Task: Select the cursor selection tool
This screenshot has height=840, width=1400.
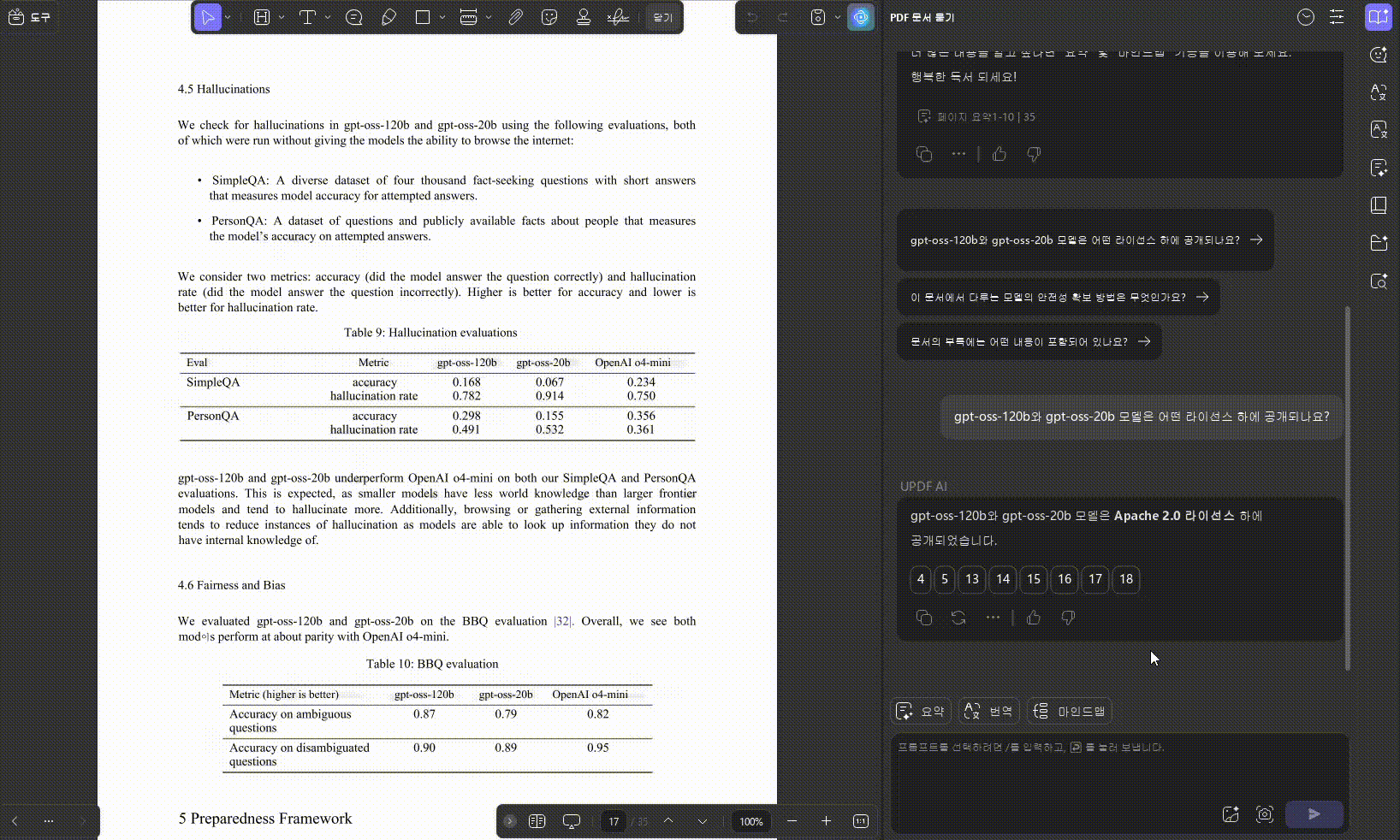Action: click(x=208, y=17)
